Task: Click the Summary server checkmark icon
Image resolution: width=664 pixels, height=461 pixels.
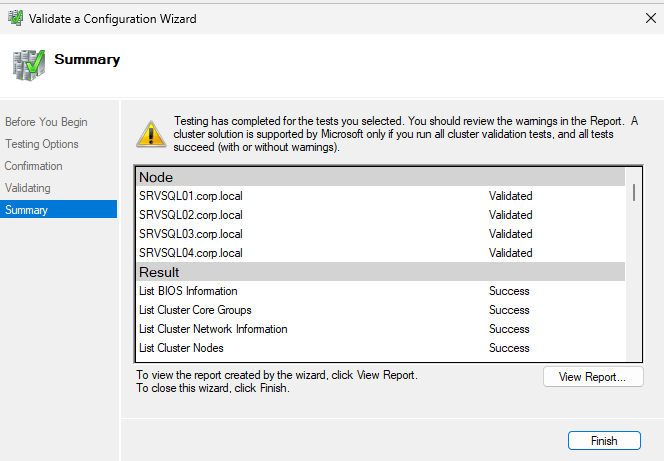Action: pyautogui.click(x=29, y=65)
